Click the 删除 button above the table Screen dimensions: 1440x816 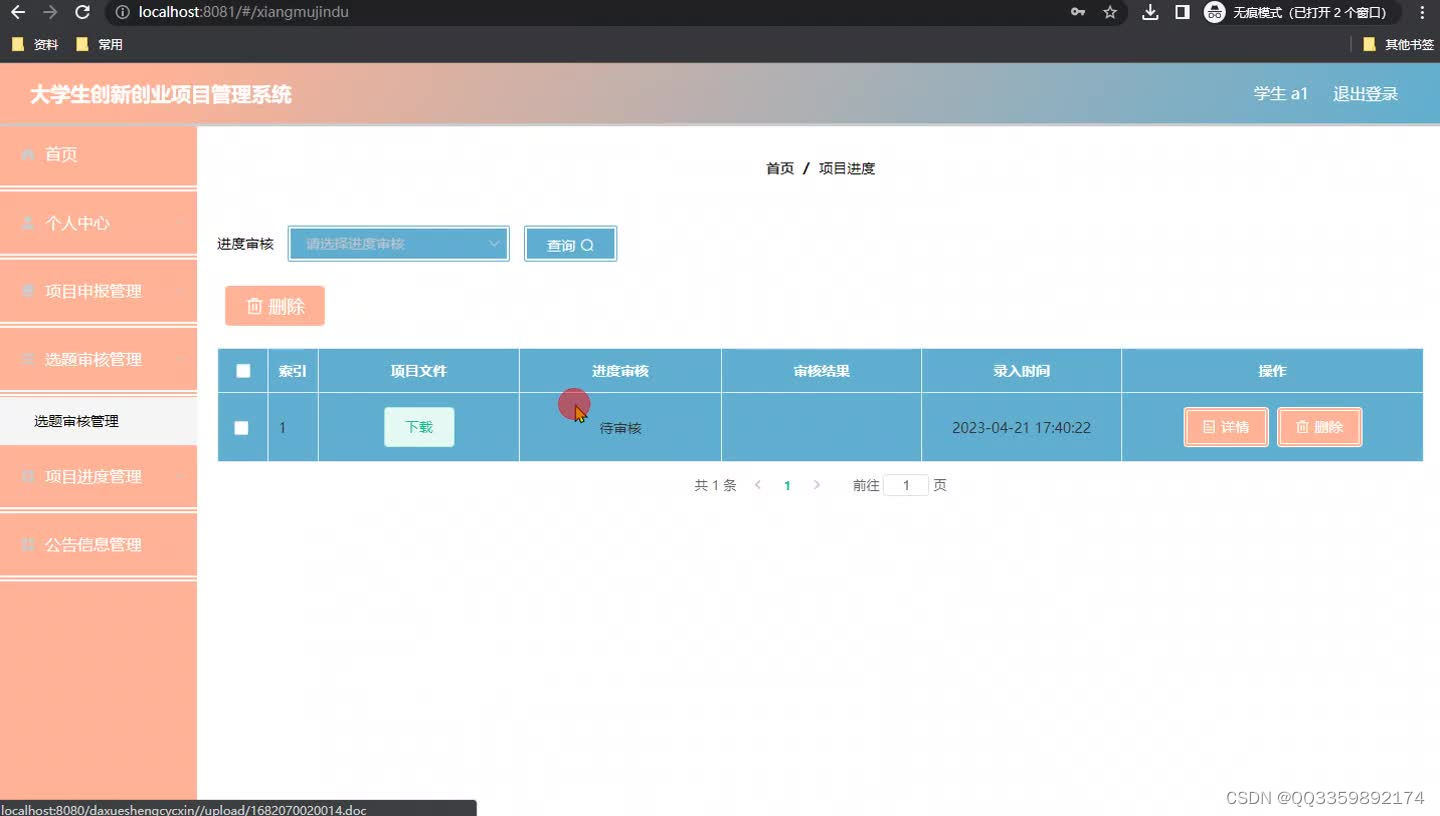pos(275,306)
